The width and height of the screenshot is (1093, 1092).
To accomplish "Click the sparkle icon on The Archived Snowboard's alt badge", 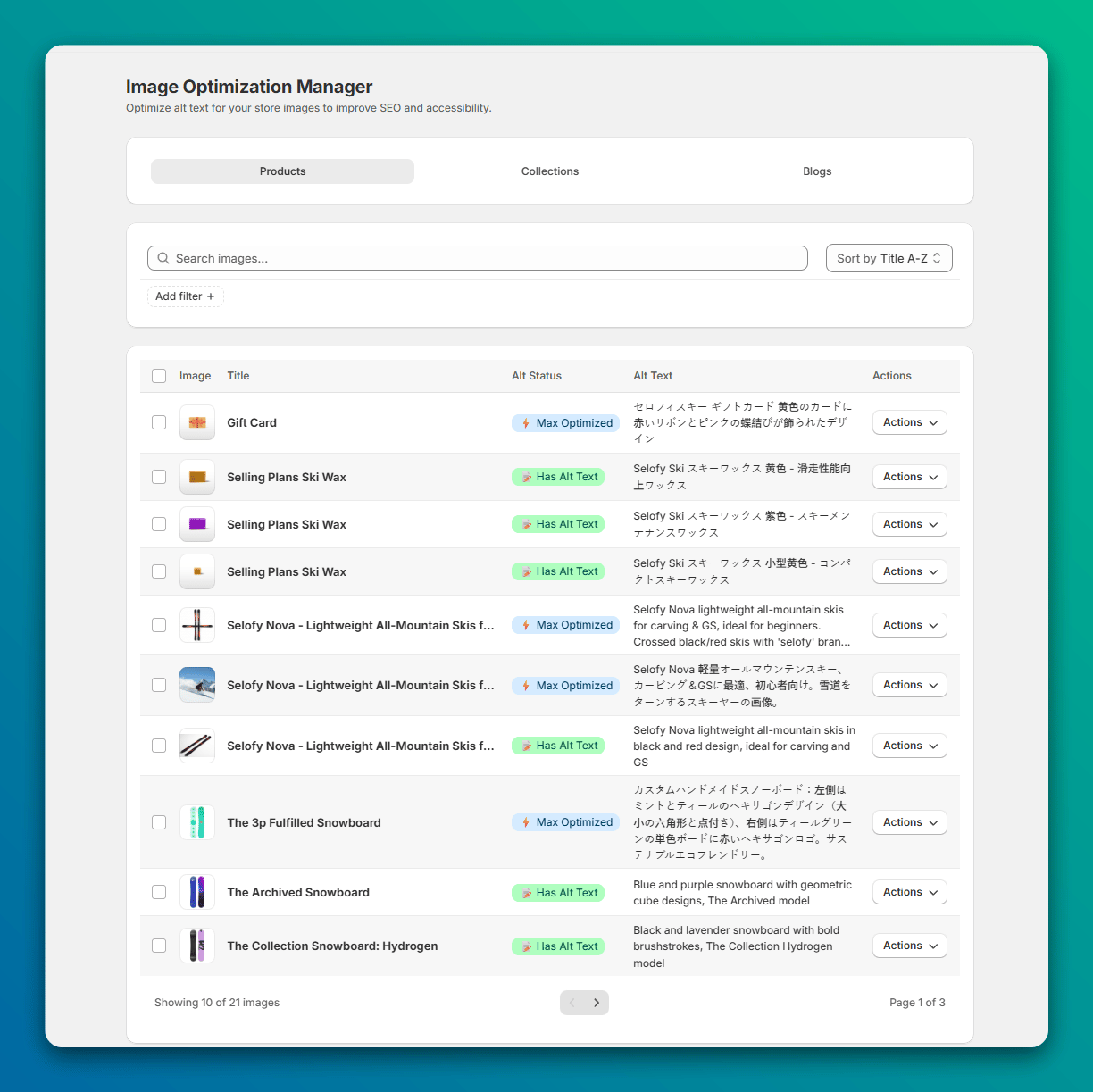I will click(526, 892).
